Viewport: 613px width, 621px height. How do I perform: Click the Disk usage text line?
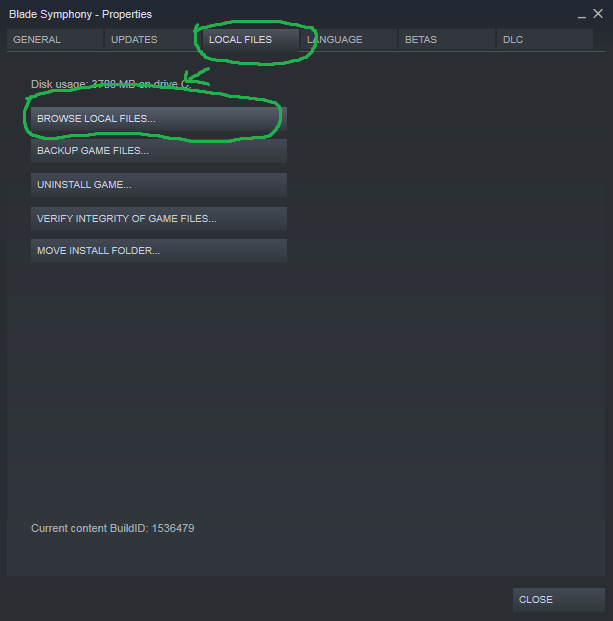point(111,84)
